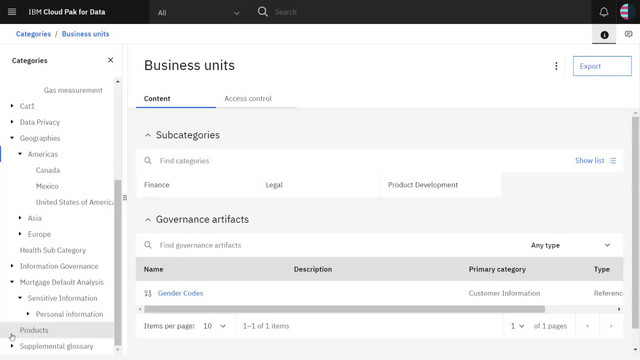Click the Description column header

(313, 269)
